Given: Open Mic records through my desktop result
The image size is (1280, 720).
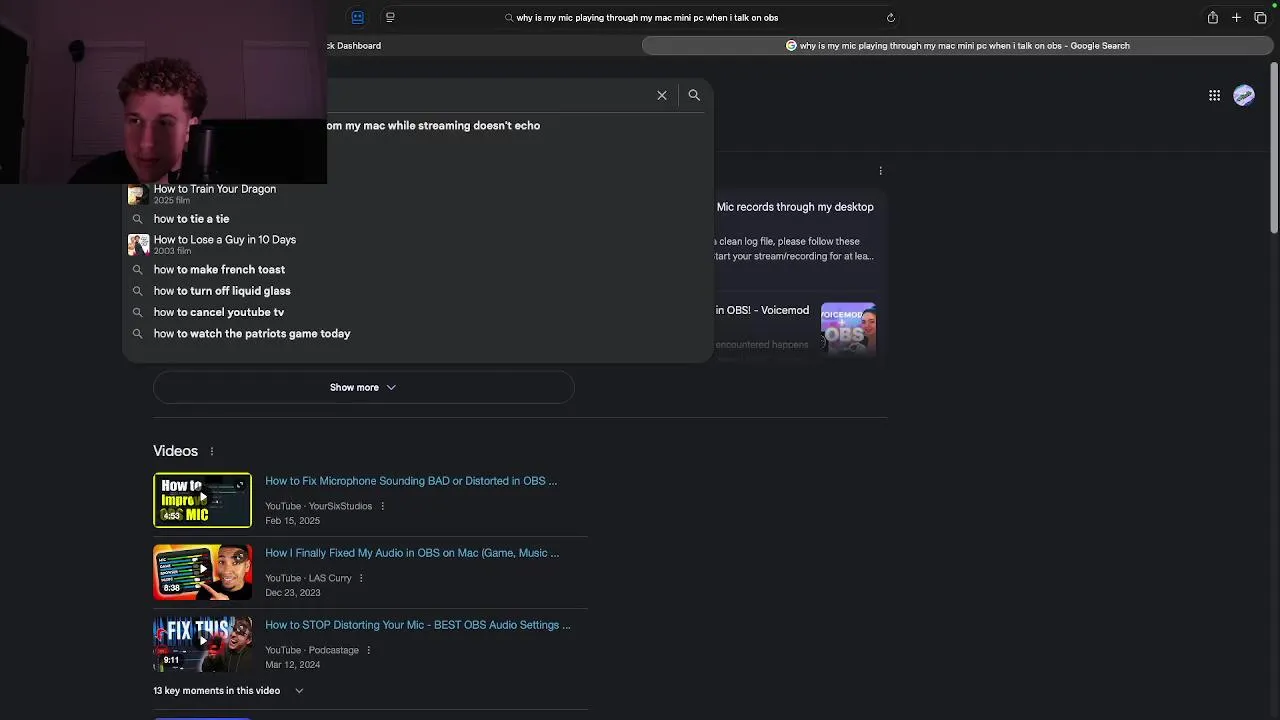Looking at the screenshot, I should 795,207.
